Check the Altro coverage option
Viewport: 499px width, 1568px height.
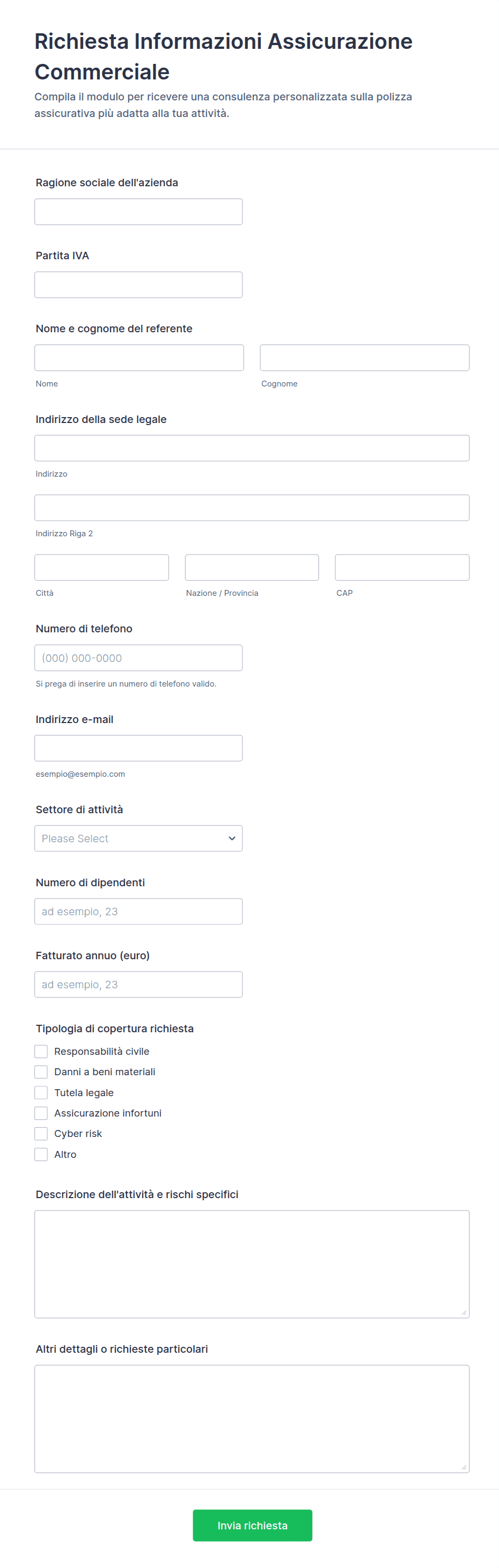tap(41, 1154)
